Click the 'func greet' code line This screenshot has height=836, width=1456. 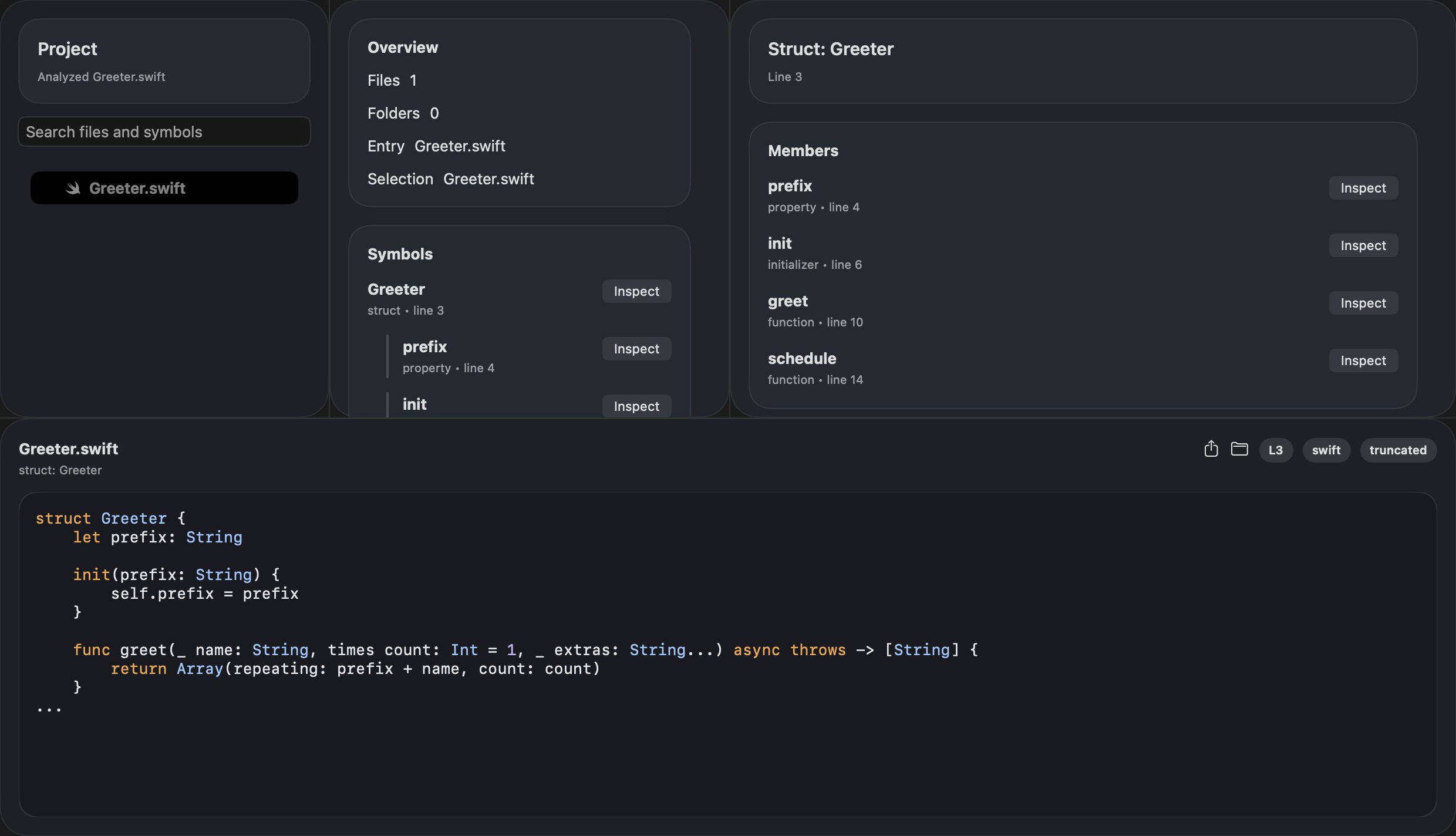[x=525, y=650]
